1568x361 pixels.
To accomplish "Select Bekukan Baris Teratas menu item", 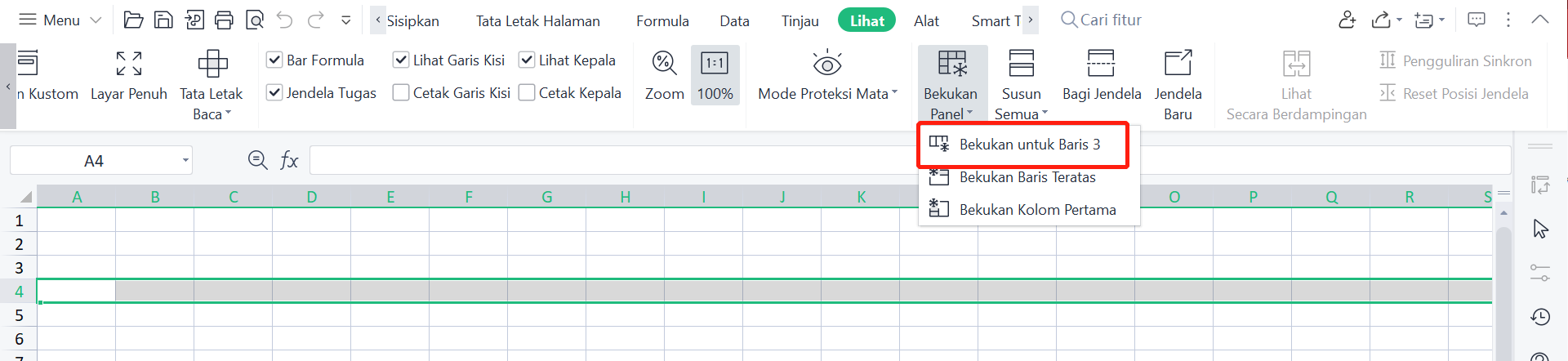I will pyautogui.click(x=1027, y=177).
